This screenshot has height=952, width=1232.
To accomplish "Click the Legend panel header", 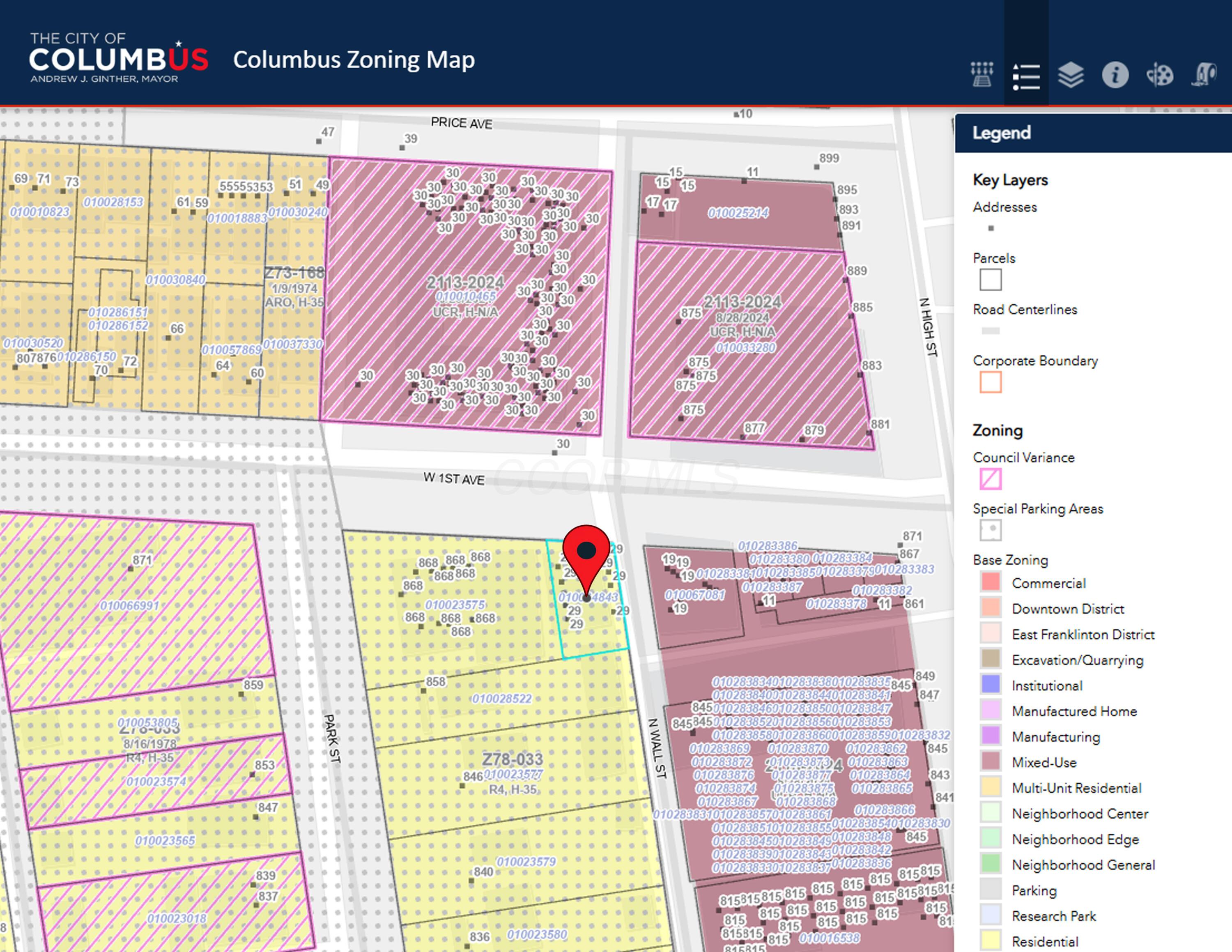I will click(x=1093, y=133).
